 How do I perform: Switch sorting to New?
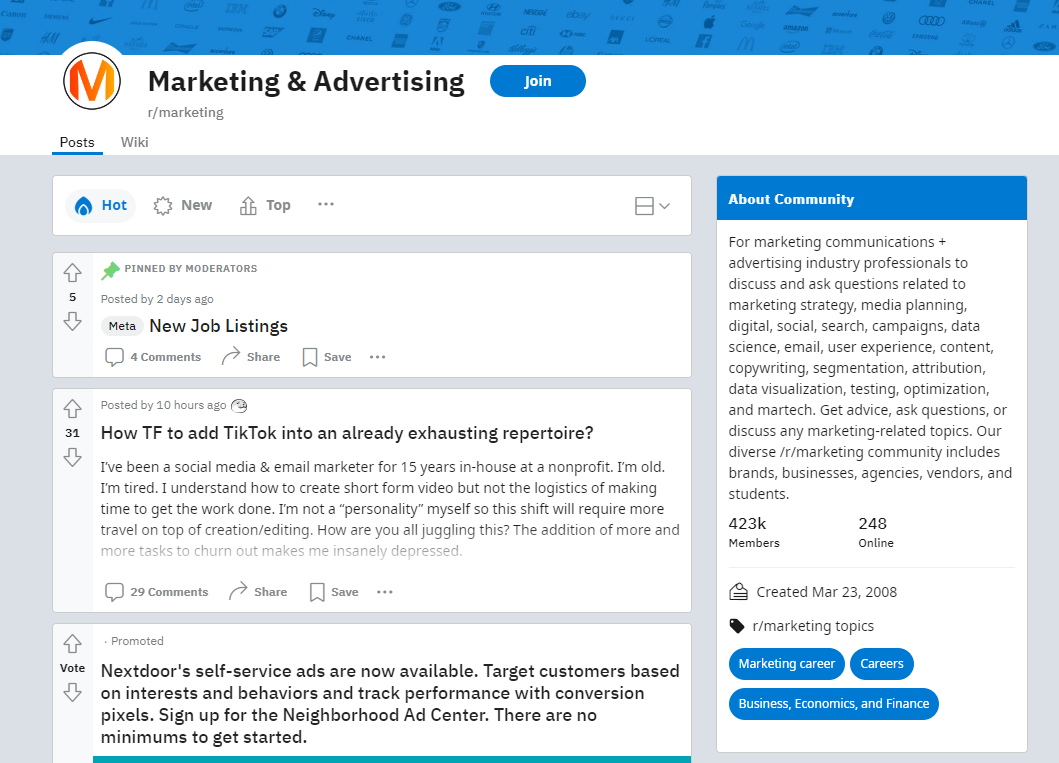(182, 204)
